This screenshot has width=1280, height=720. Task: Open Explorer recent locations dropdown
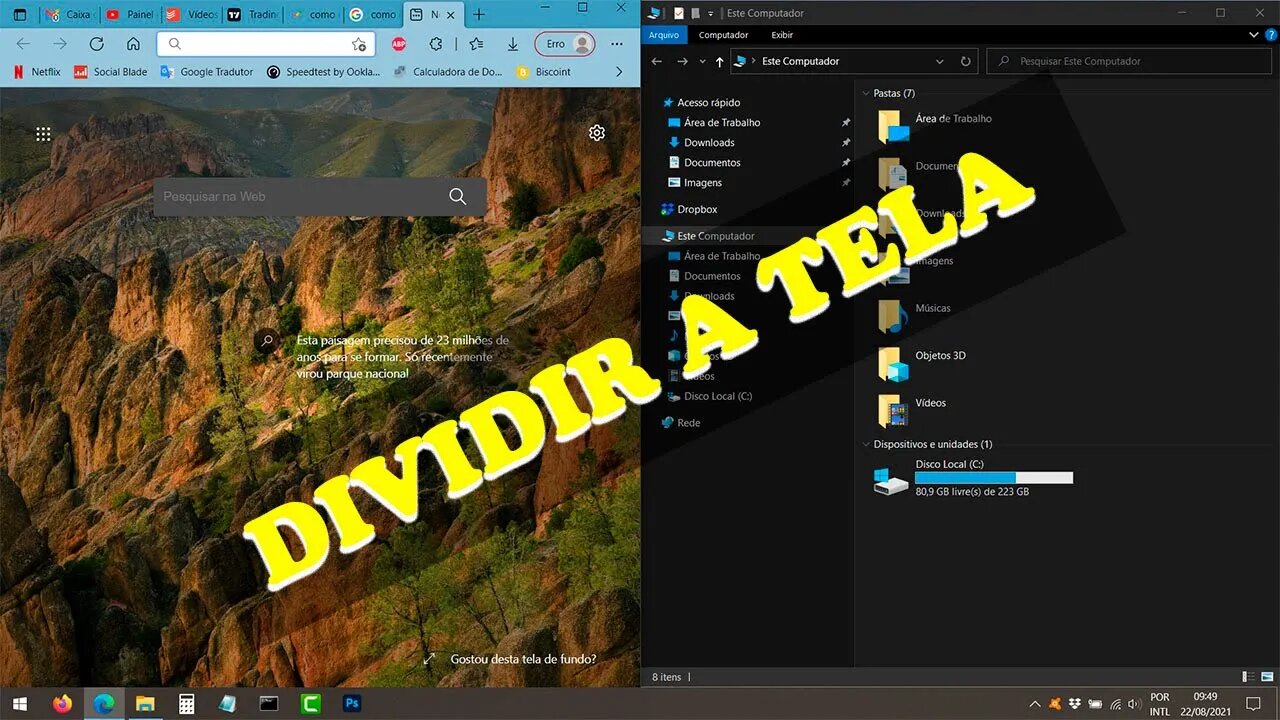(x=702, y=61)
